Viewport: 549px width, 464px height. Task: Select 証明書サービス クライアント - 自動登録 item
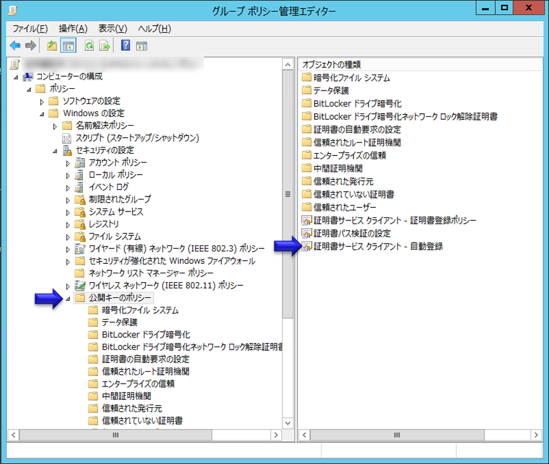[x=372, y=247]
